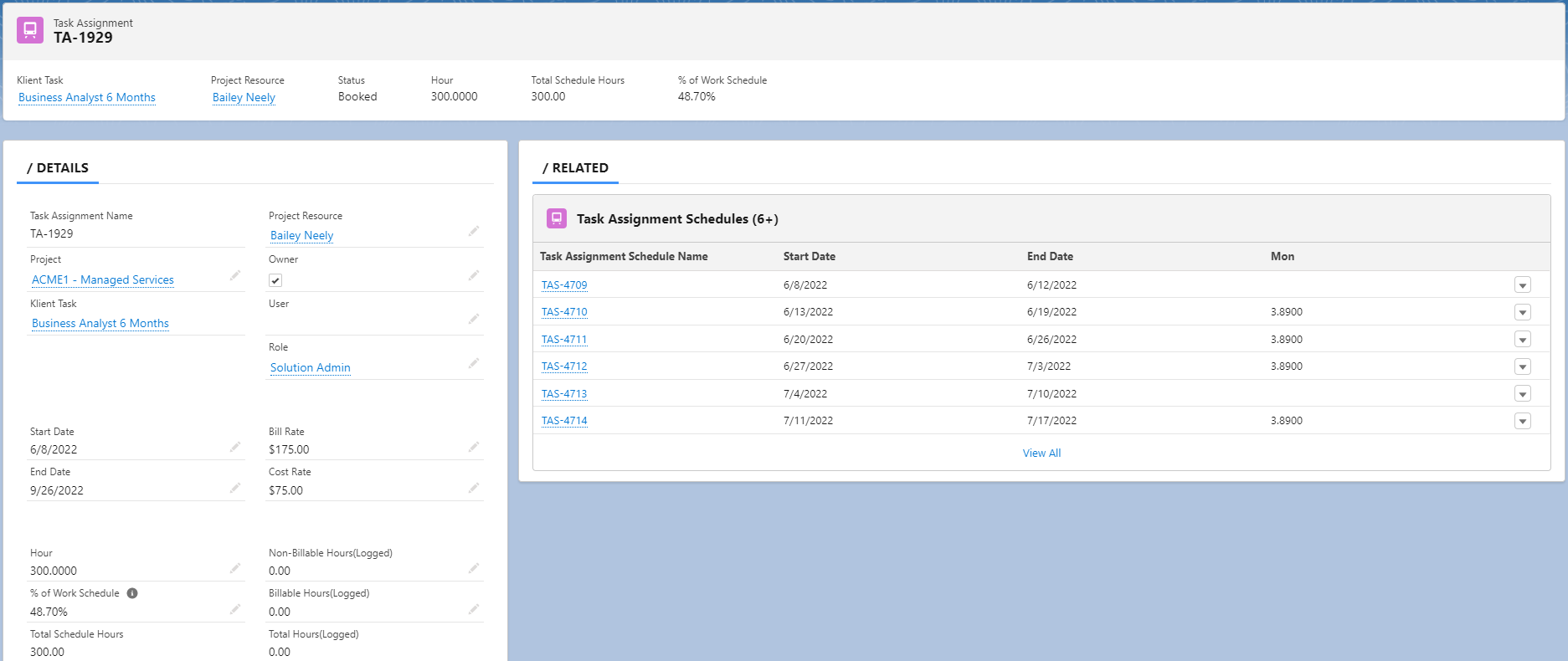This screenshot has height=661, width=1568.
Task: Click pencil icon to edit Bill Rate
Action: tap(474, 447)
